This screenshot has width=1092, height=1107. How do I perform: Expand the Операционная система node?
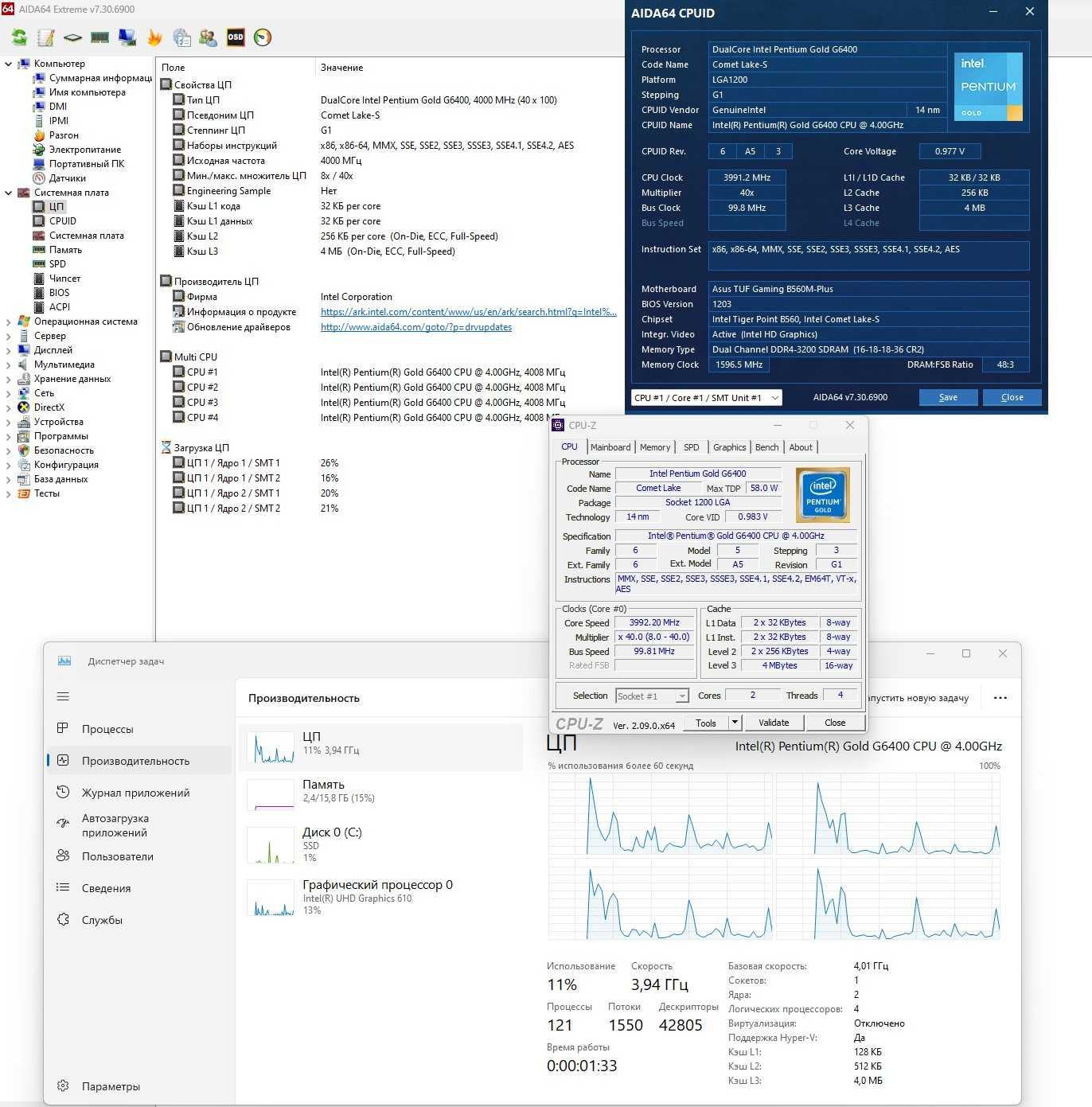[x=8, y=322]
